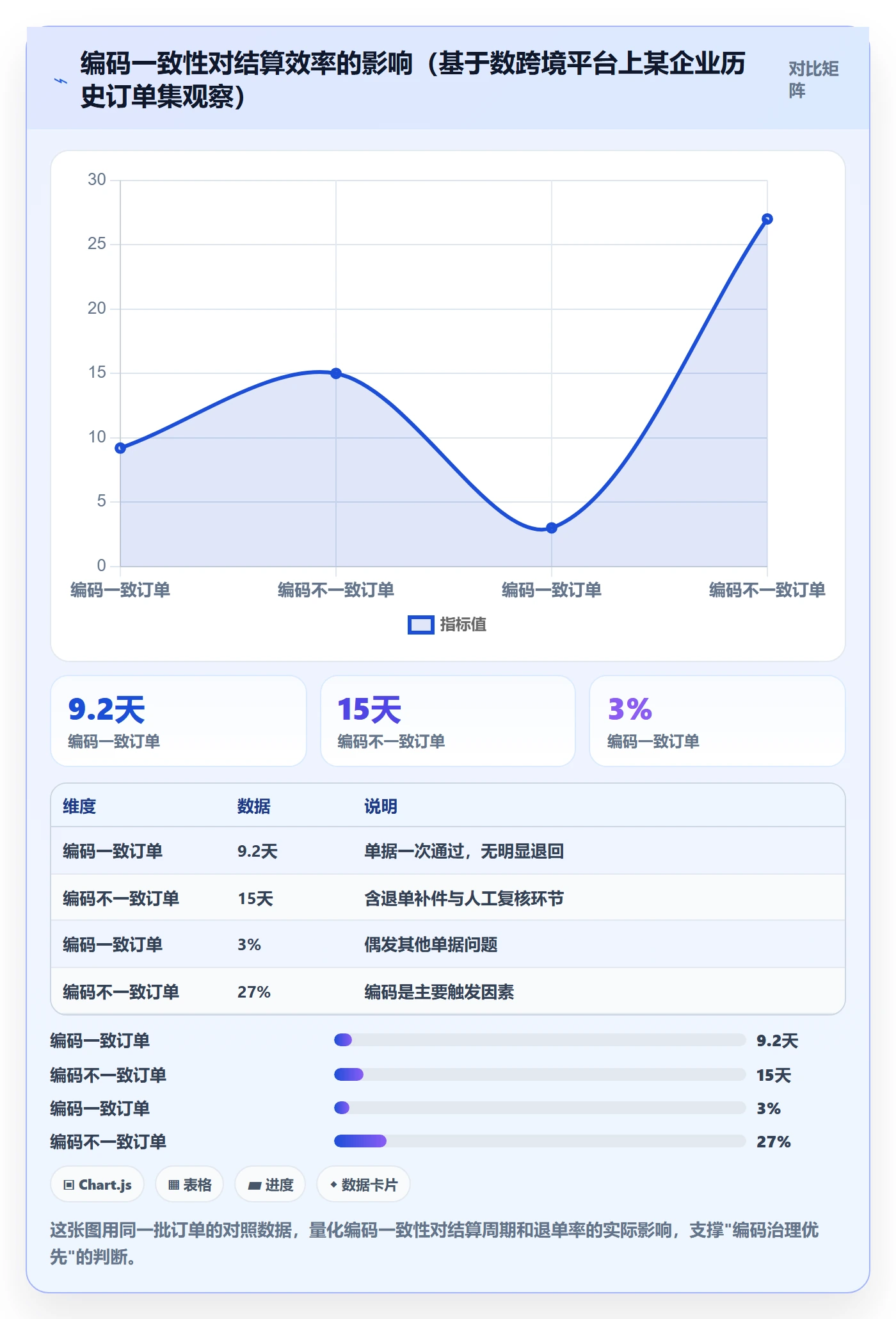Click the 表格 tag chip

tap(189, 1185)
